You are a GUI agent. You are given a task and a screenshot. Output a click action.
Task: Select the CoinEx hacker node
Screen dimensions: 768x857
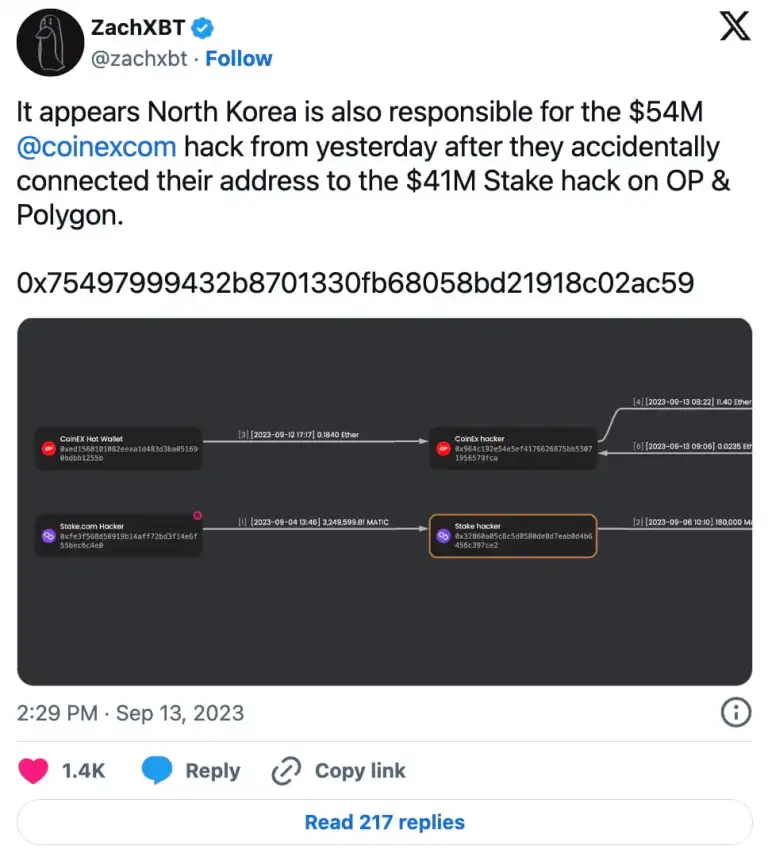pos(513,448)
